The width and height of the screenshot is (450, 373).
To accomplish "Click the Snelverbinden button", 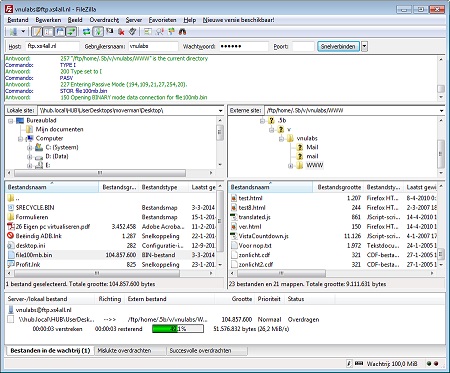I will click(x=338, y=46).
